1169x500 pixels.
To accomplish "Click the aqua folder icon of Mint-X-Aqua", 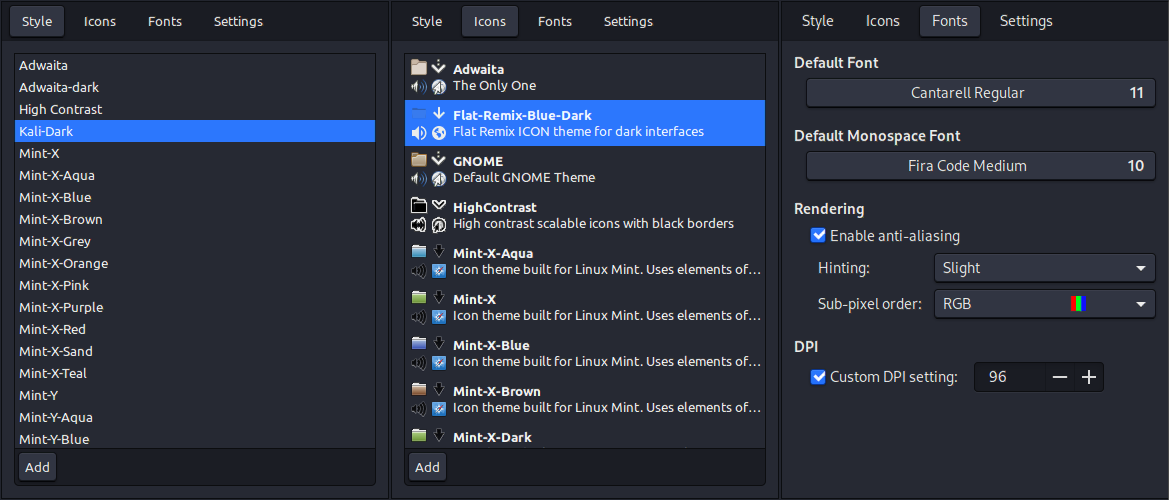I will [x=419, y=252].
